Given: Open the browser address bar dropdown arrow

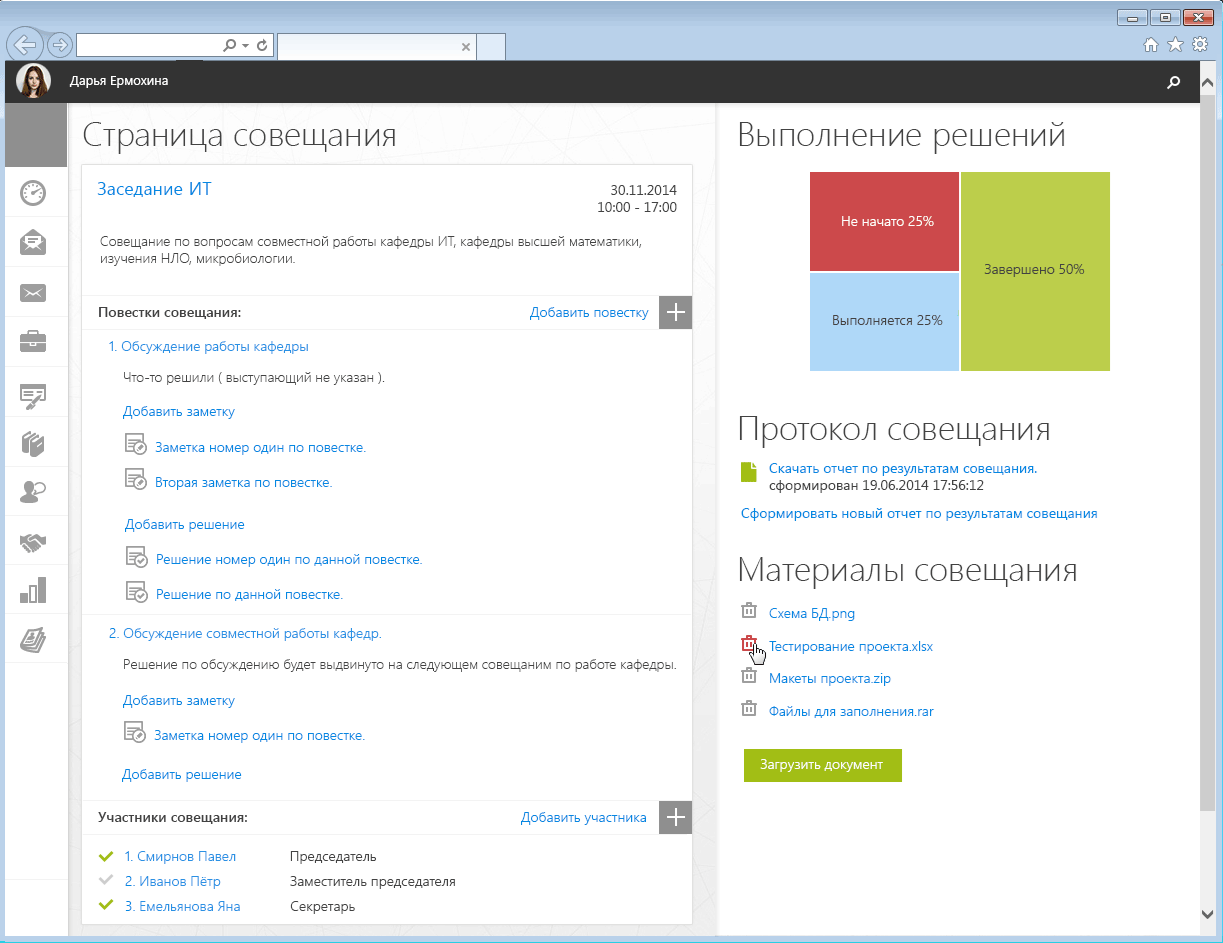Looking at the screenshot, I should pos(245,46).
